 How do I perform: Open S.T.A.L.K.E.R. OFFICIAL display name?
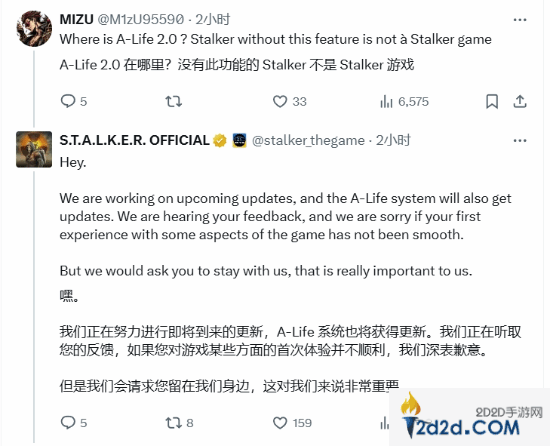pos(135,140)
